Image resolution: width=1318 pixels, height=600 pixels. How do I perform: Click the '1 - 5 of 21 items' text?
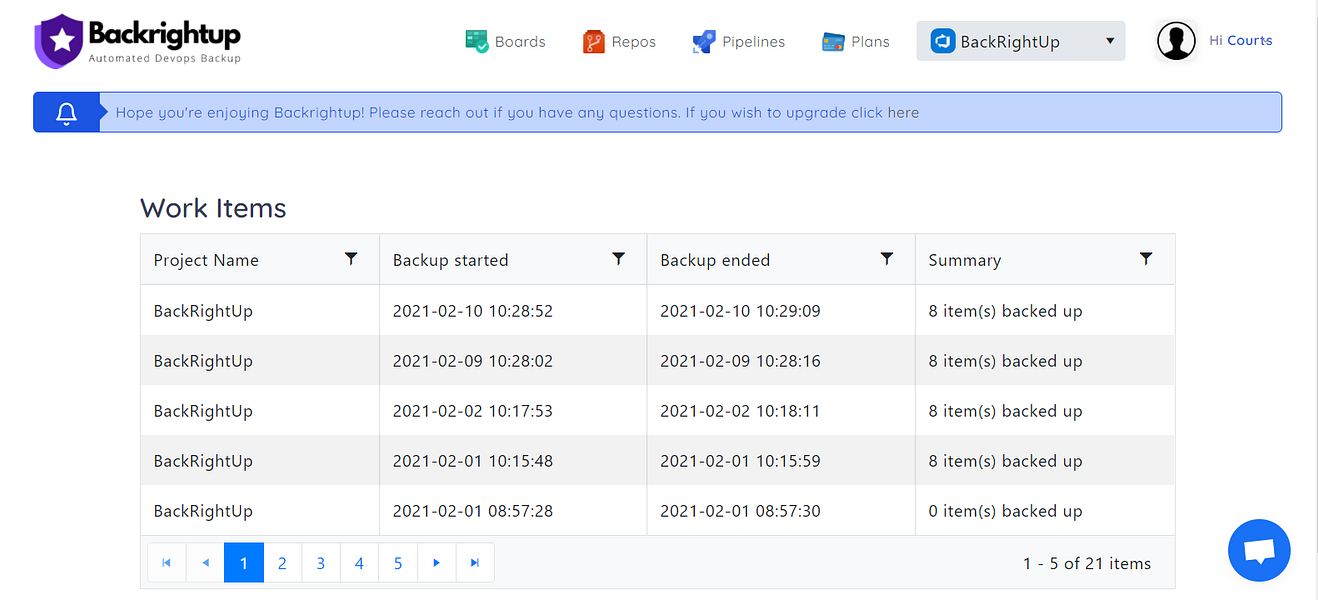1087,564
